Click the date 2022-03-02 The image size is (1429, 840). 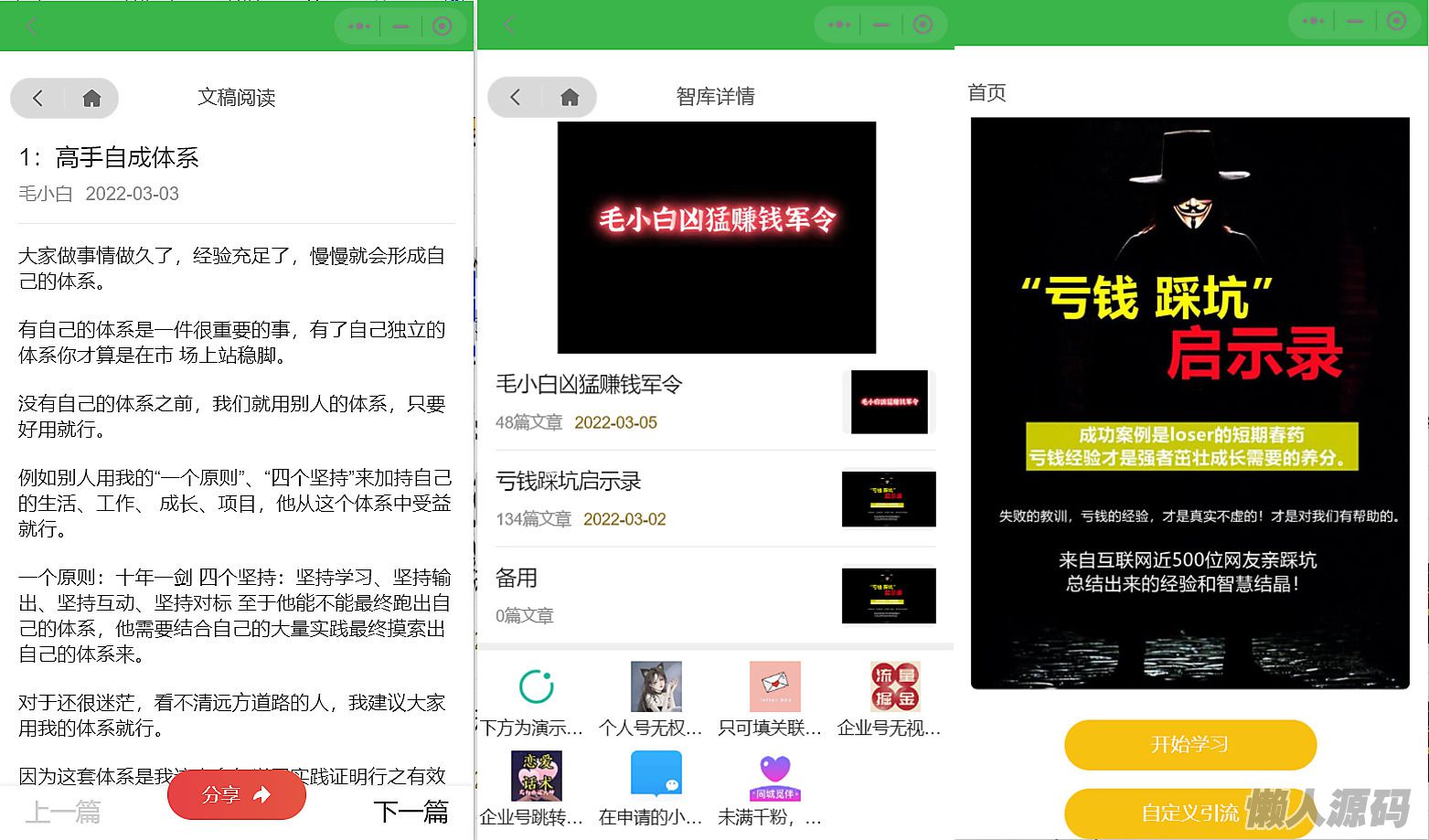(625, 520)
